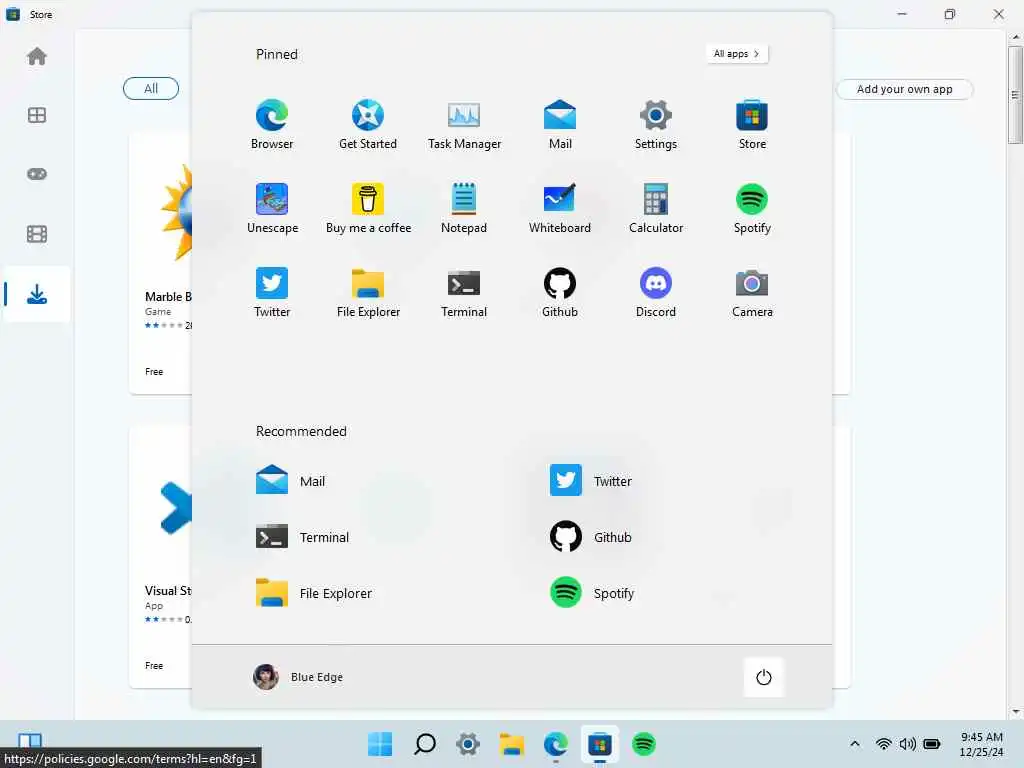The width and height of the screenshot is (1024, 768).
Task: Launch pinned Terminal icon
Action: point(464,292)
